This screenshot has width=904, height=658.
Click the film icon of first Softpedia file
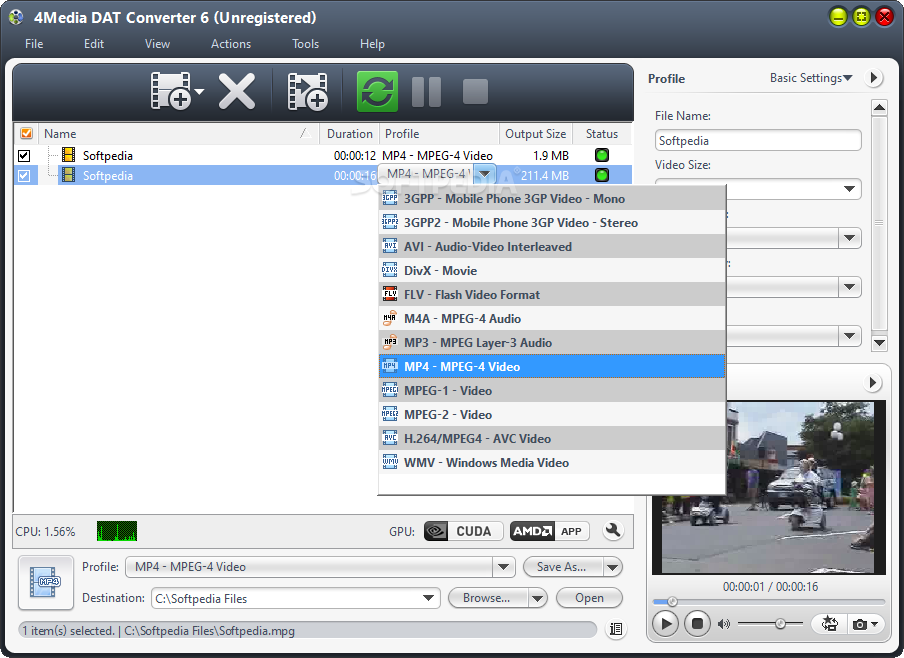tap(68, 155)
